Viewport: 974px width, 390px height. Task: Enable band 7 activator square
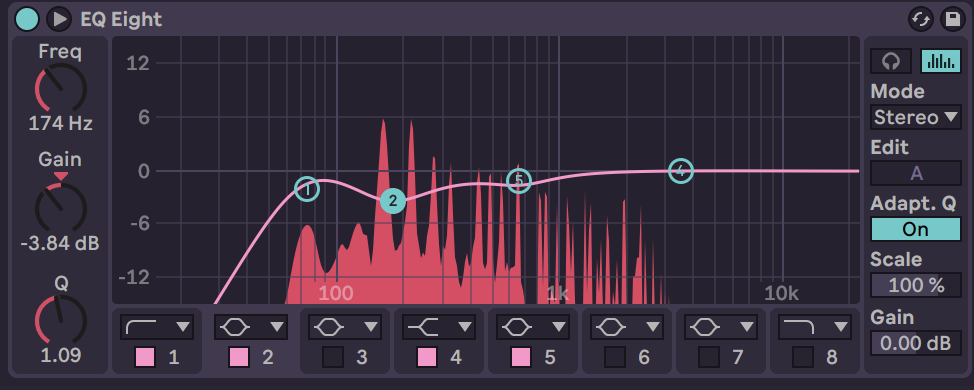point(709,357)
